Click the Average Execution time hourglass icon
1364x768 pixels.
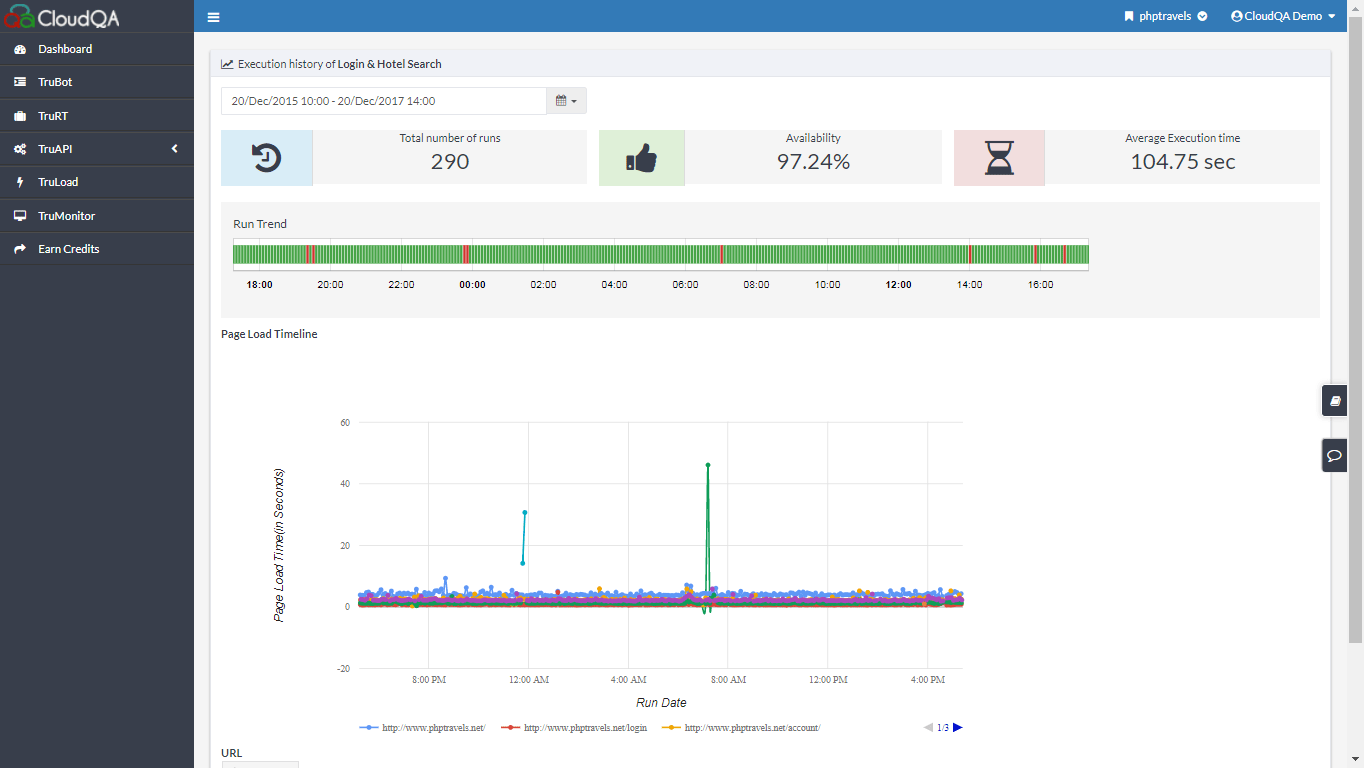pyautogui.click(x=999, y=158)
